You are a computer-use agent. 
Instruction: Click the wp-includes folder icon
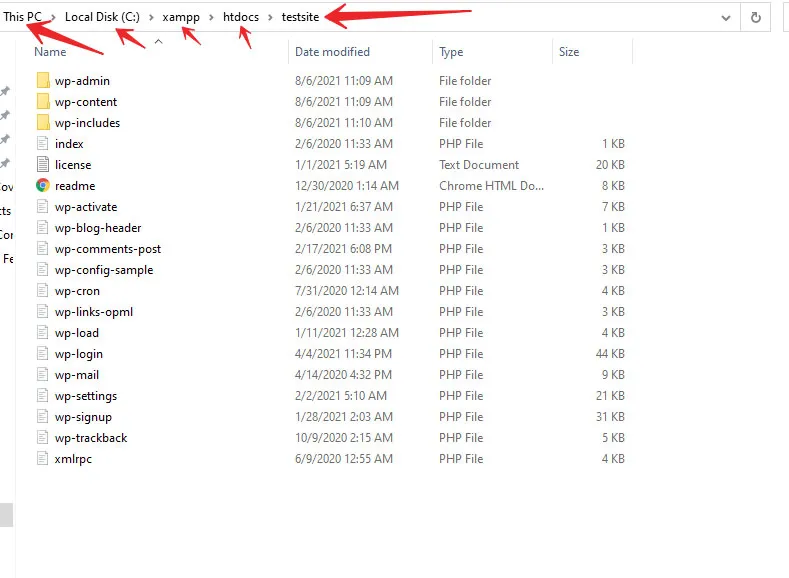pyautogui.click(x=43, y=122)
